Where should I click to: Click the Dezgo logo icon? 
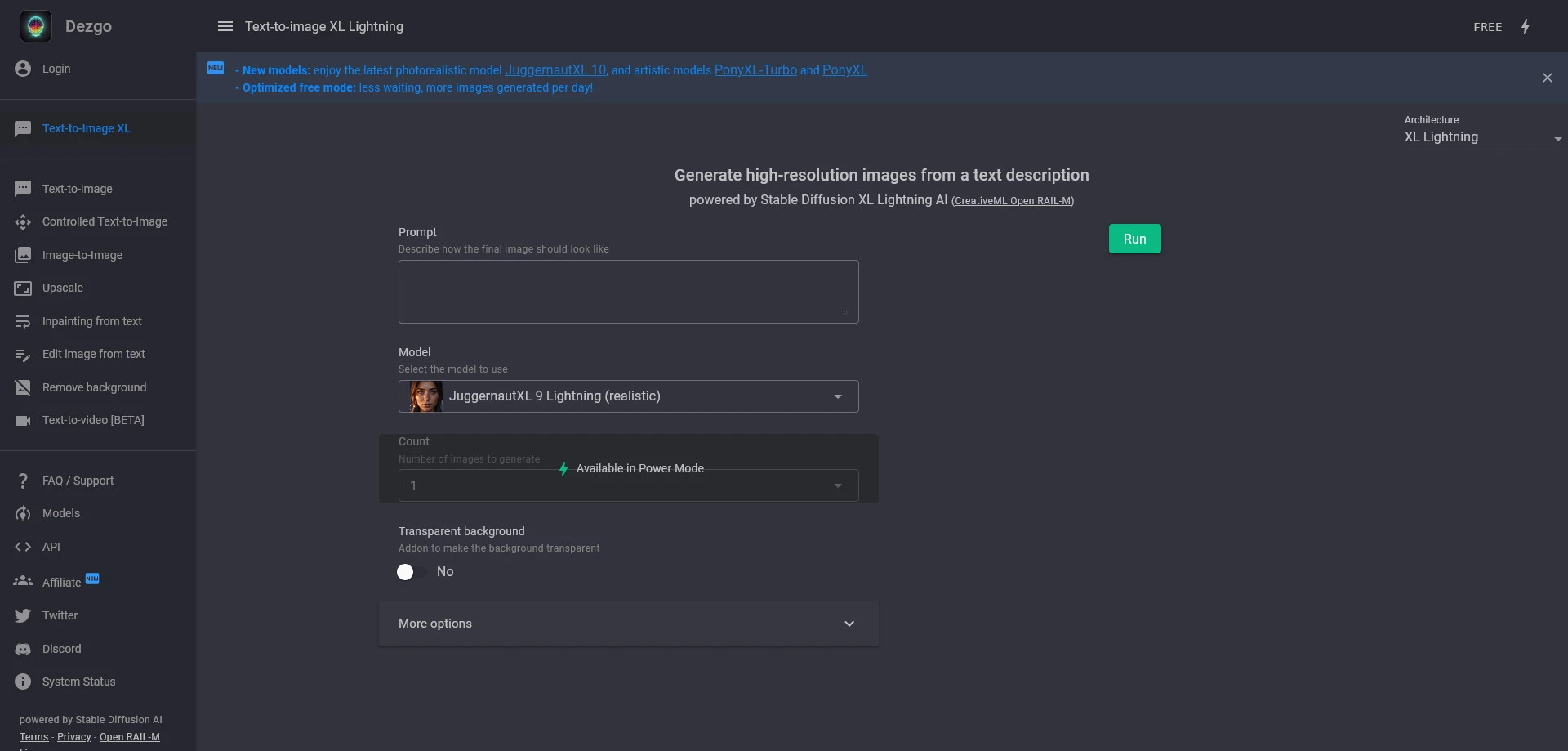(36, 26)
